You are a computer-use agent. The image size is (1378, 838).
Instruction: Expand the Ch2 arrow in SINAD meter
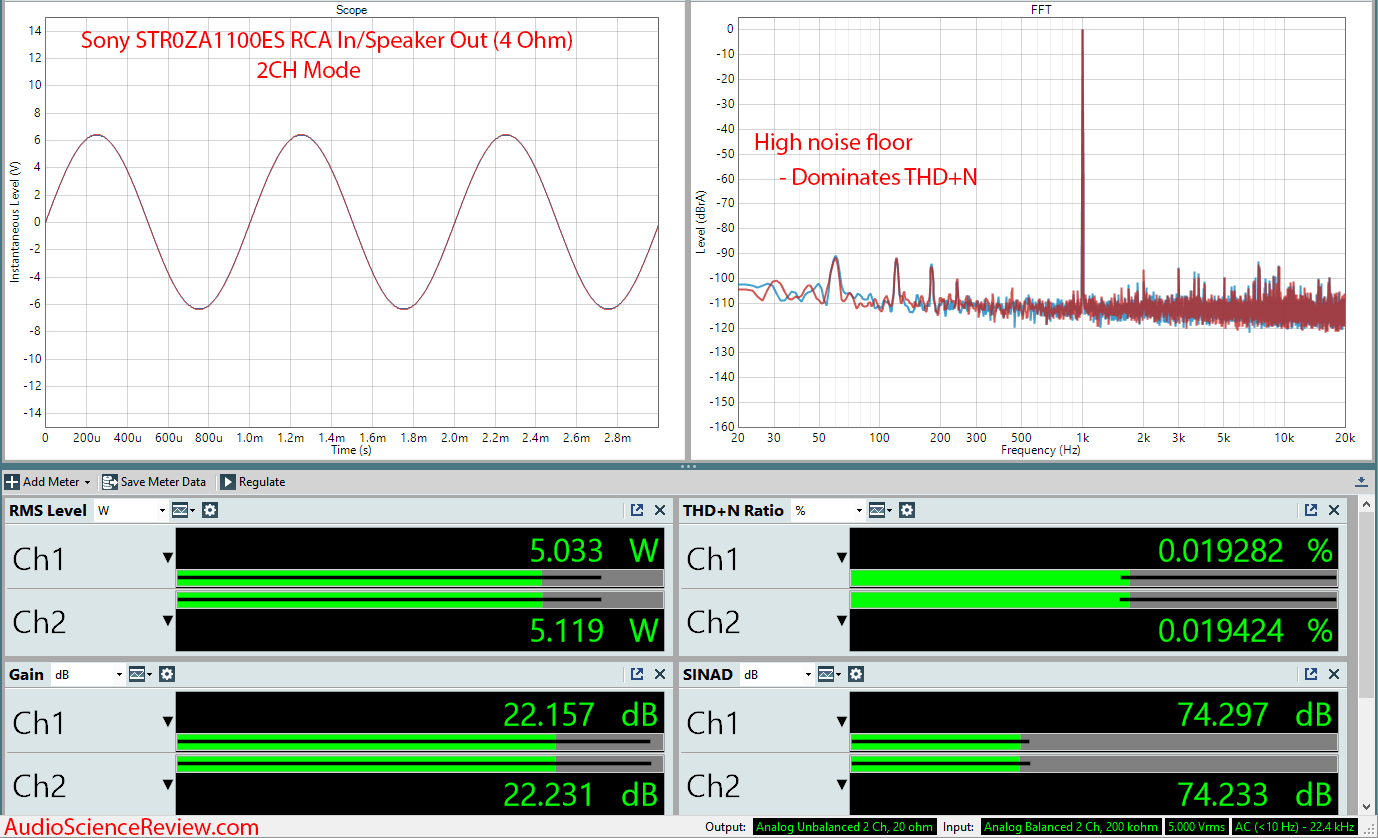point(841,786)
